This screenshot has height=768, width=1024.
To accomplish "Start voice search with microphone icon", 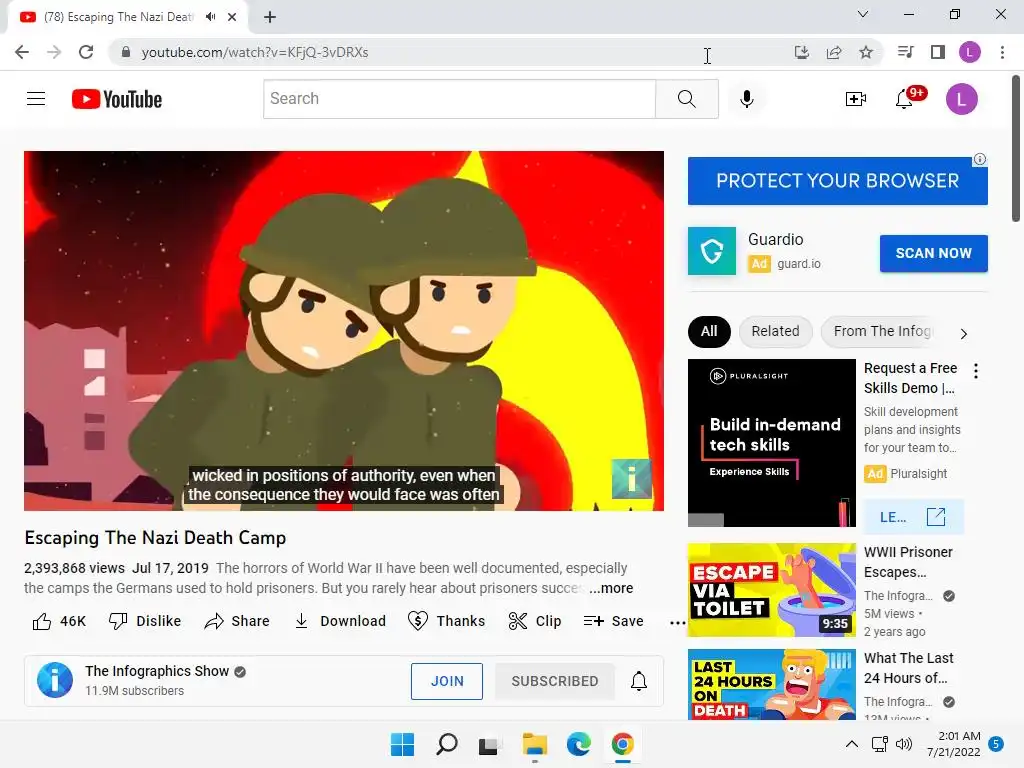I will tap(746, 99).
